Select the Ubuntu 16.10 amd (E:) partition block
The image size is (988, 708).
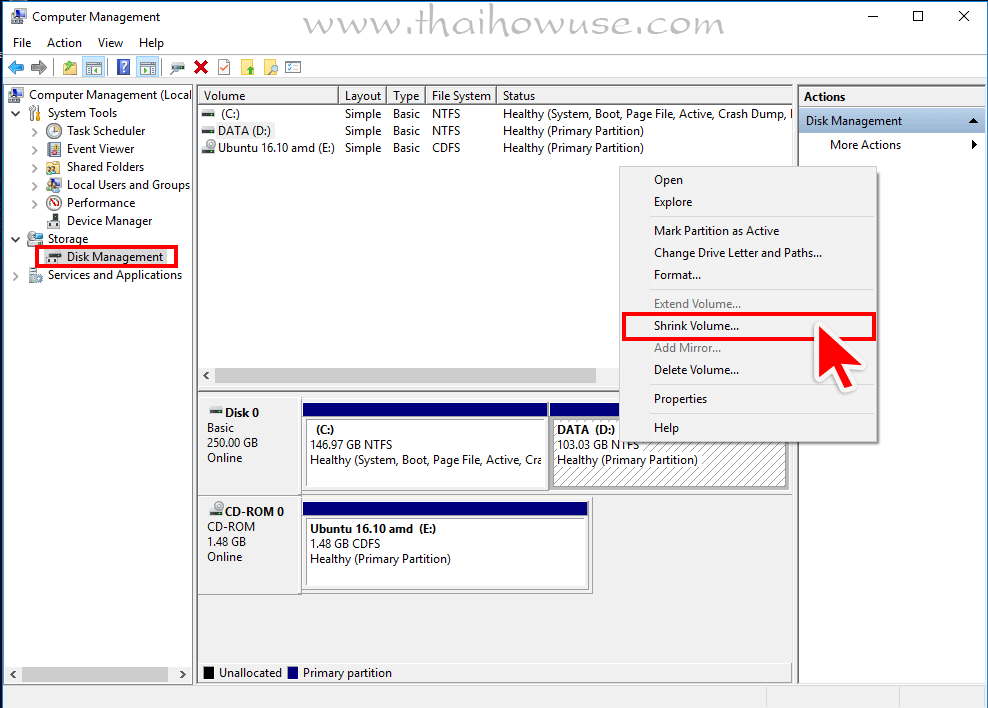pos(445,545)
